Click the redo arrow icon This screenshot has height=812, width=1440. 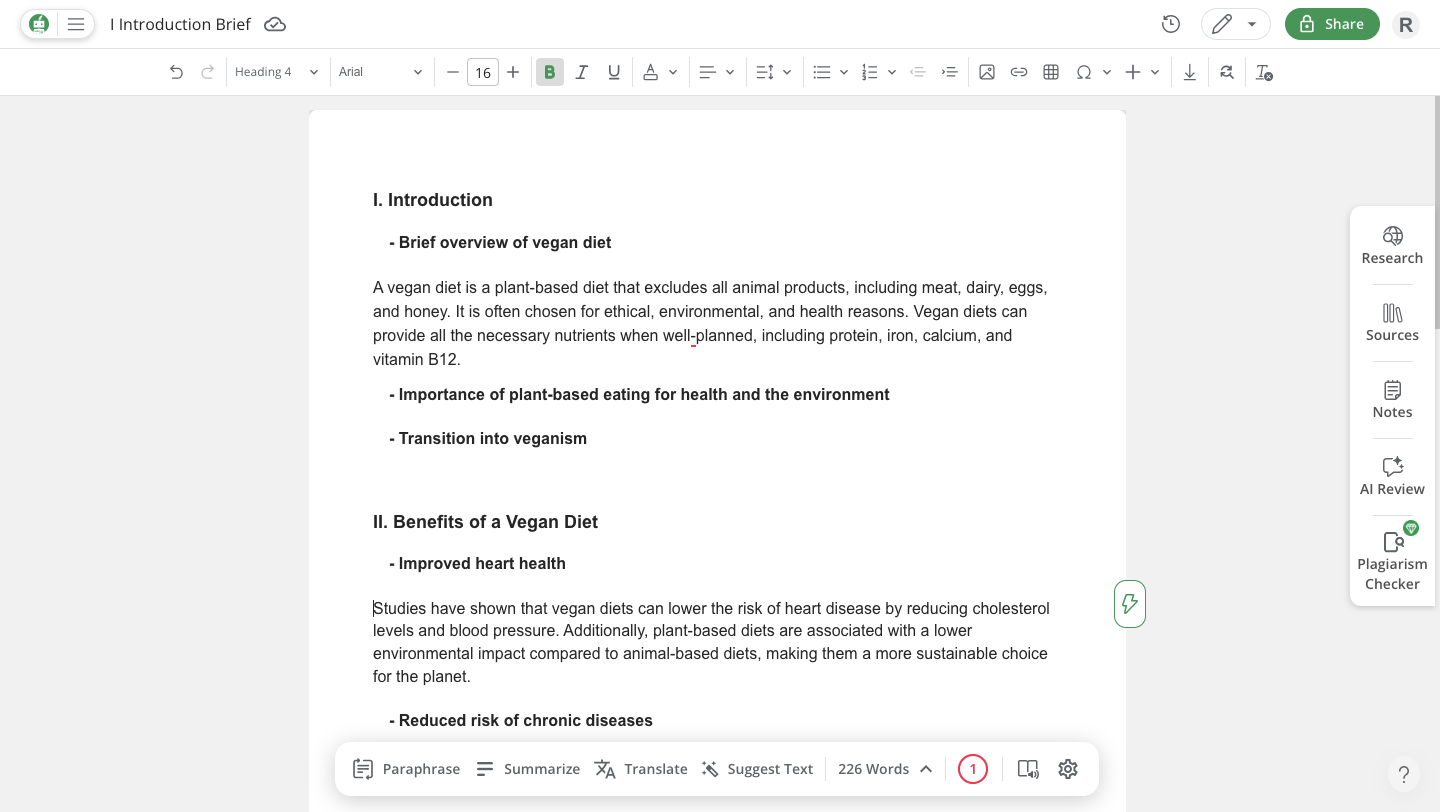(208, 72)
